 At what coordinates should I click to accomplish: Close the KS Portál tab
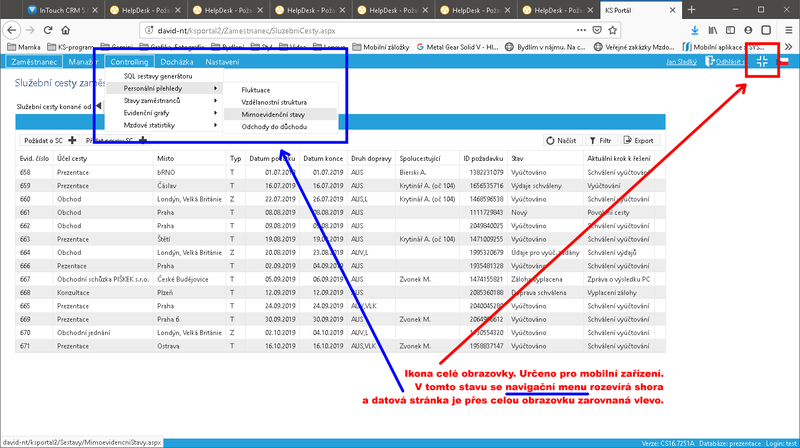(672, 10)
